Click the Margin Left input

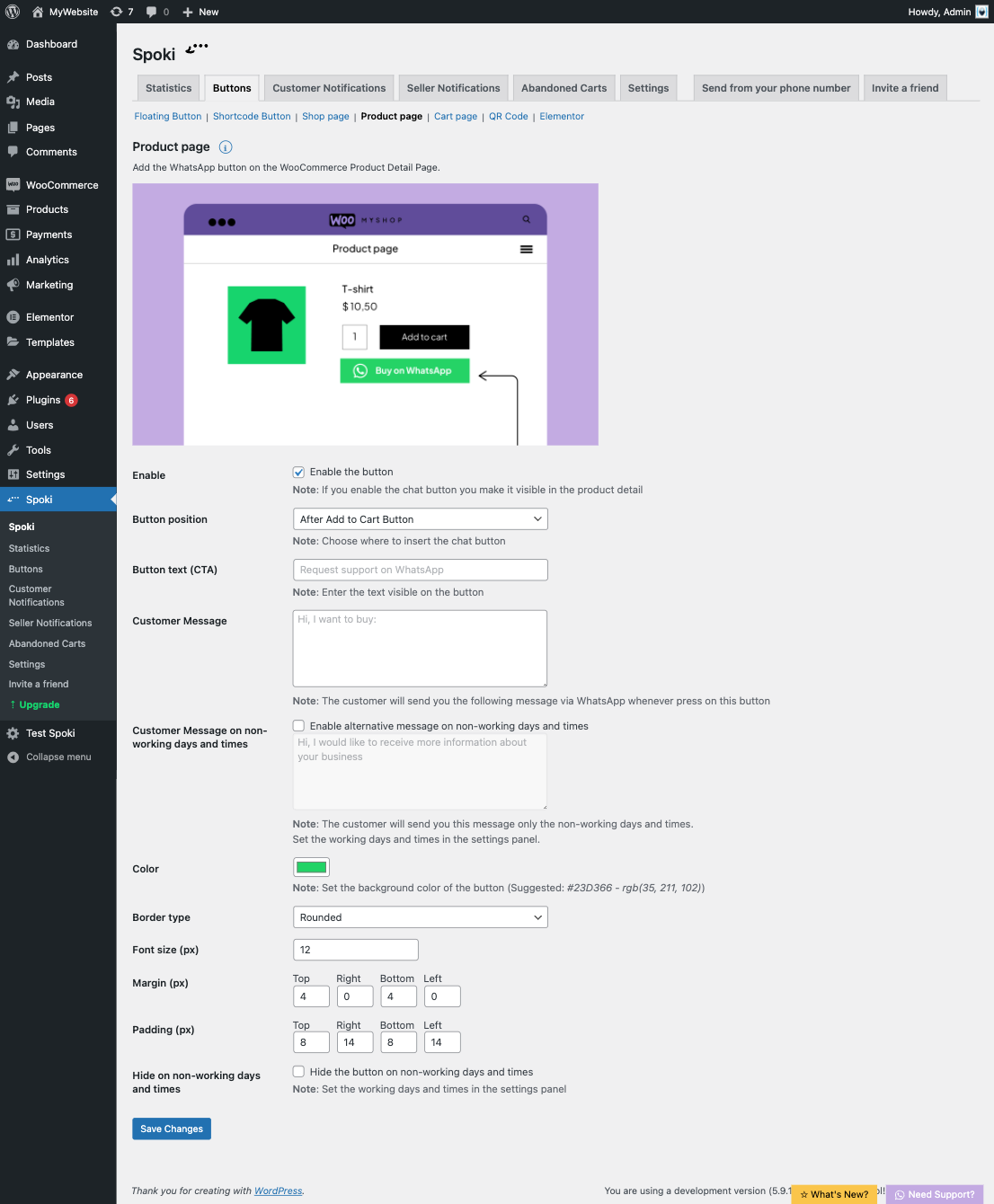442,996
